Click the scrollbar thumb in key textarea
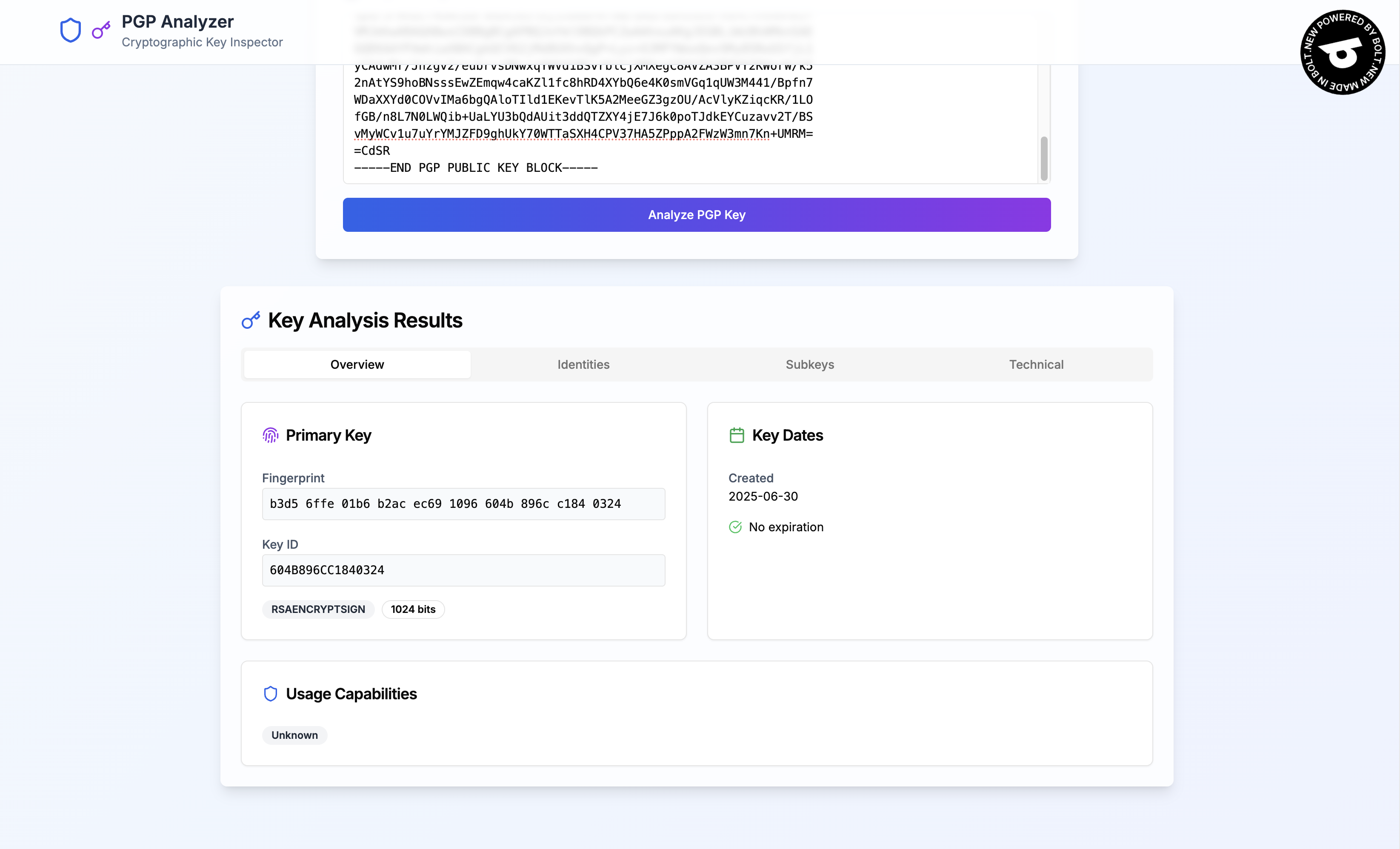1400x849 pixels. pos(1044,158)
